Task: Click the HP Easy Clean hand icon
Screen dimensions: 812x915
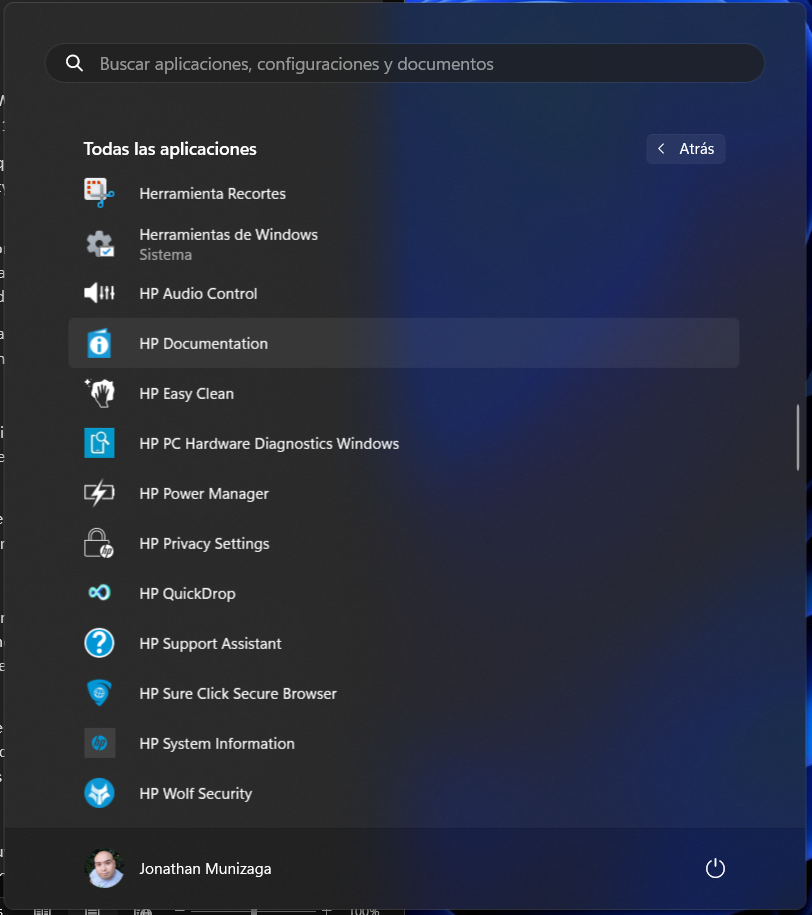Action: [x=100, y=393]
